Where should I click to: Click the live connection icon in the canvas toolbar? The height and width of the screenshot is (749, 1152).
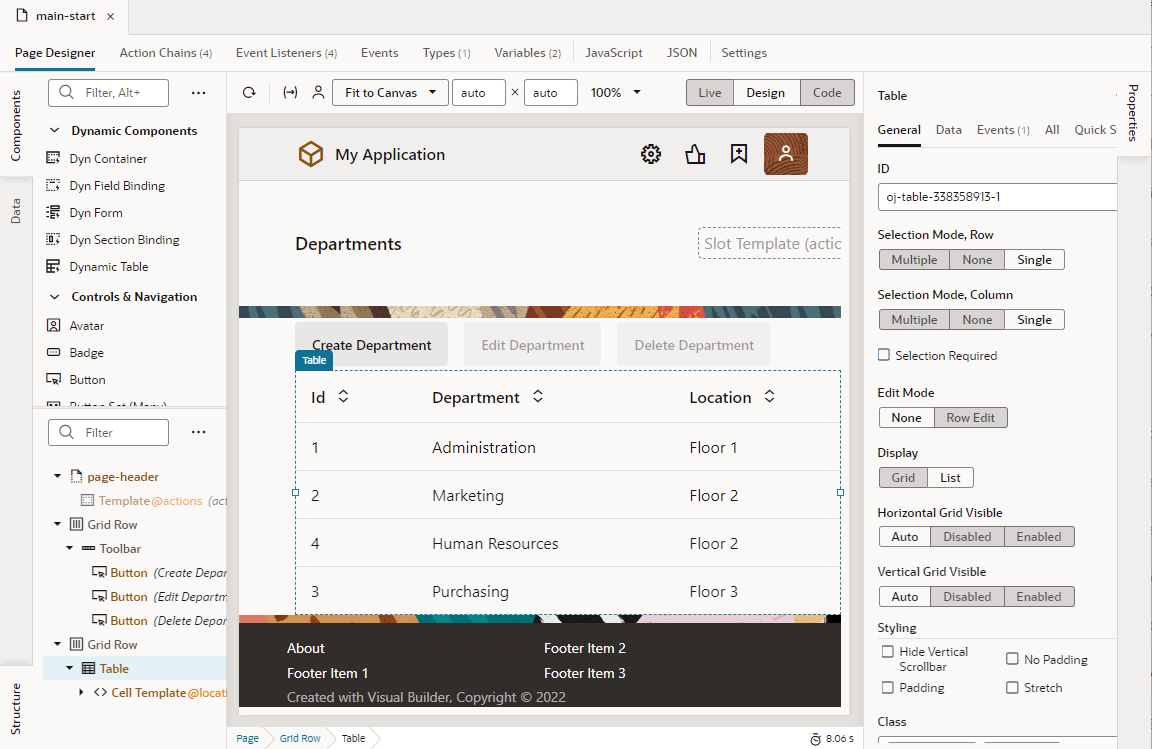(x=289, y=91)
